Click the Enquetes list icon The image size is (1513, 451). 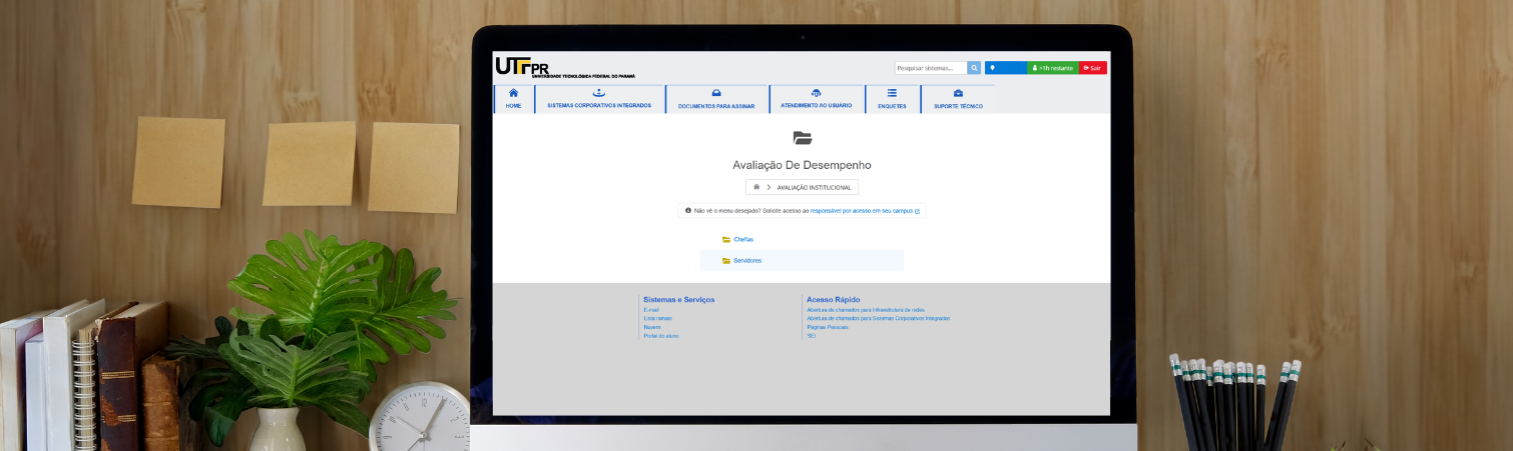click(892, 93)
